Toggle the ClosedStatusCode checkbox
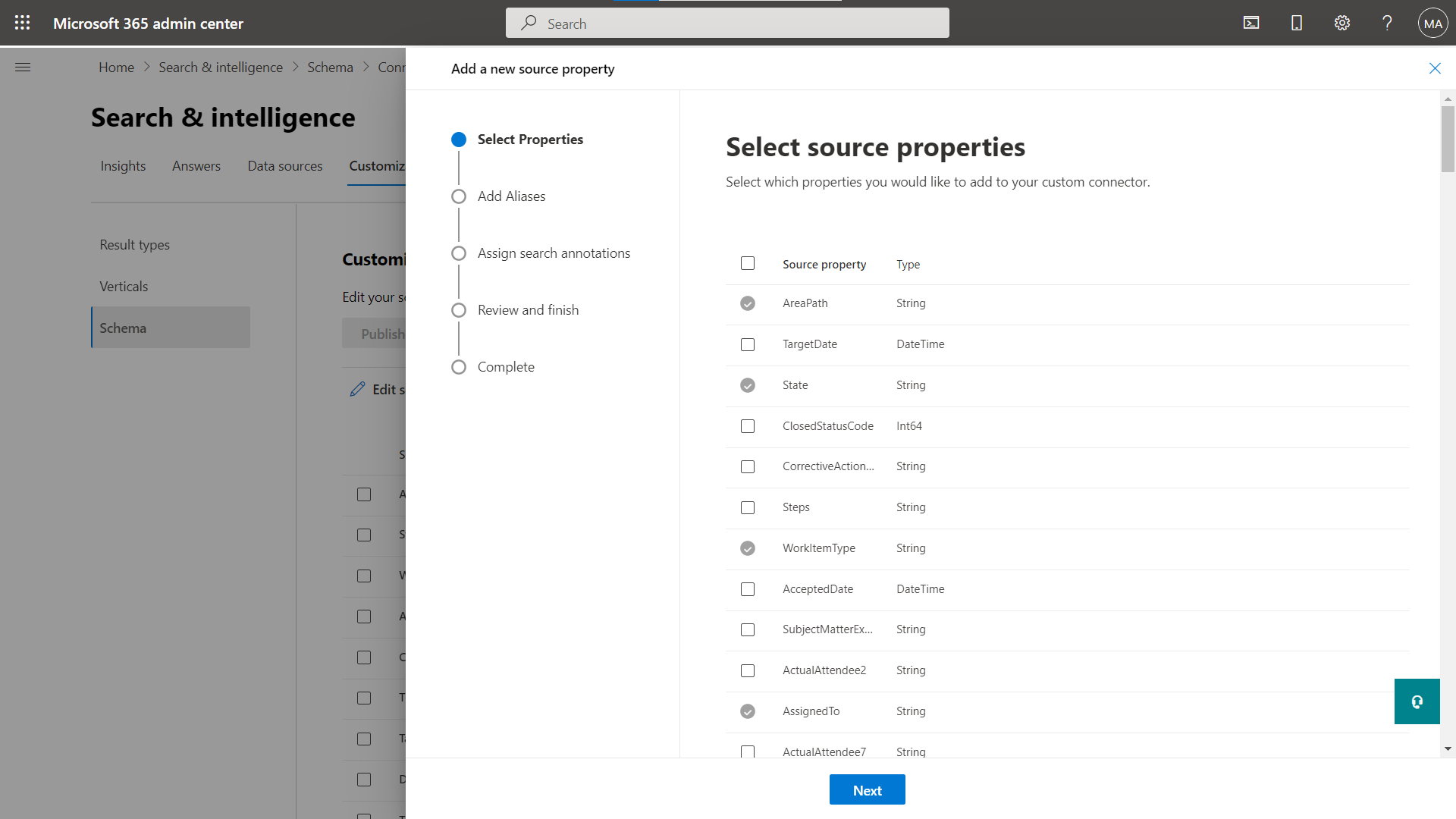This screenshot has height=819, width=1456. click(x=747, y=425)
